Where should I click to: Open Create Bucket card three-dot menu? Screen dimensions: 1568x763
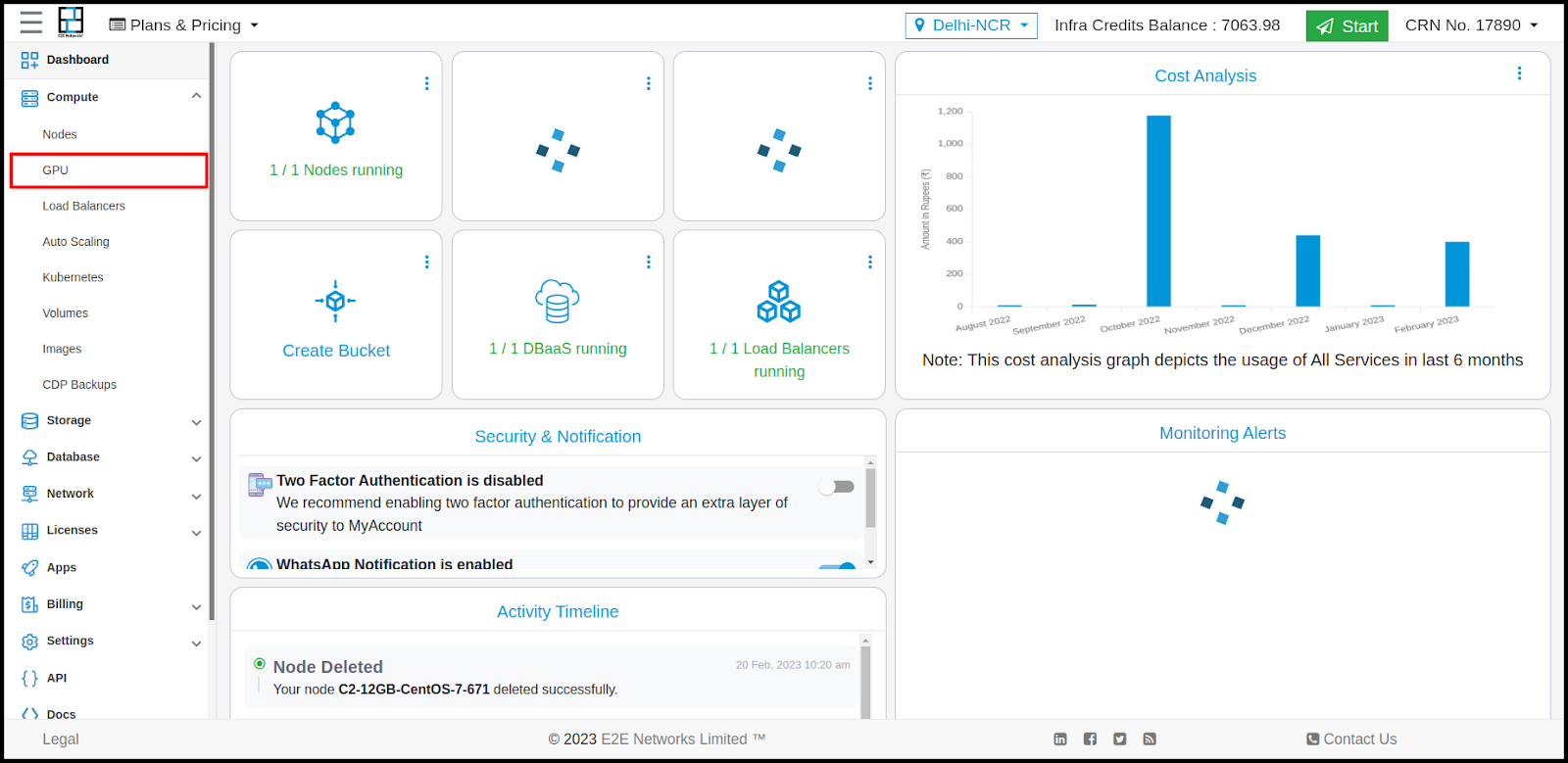pyautogui.click(x=426, y=262)
